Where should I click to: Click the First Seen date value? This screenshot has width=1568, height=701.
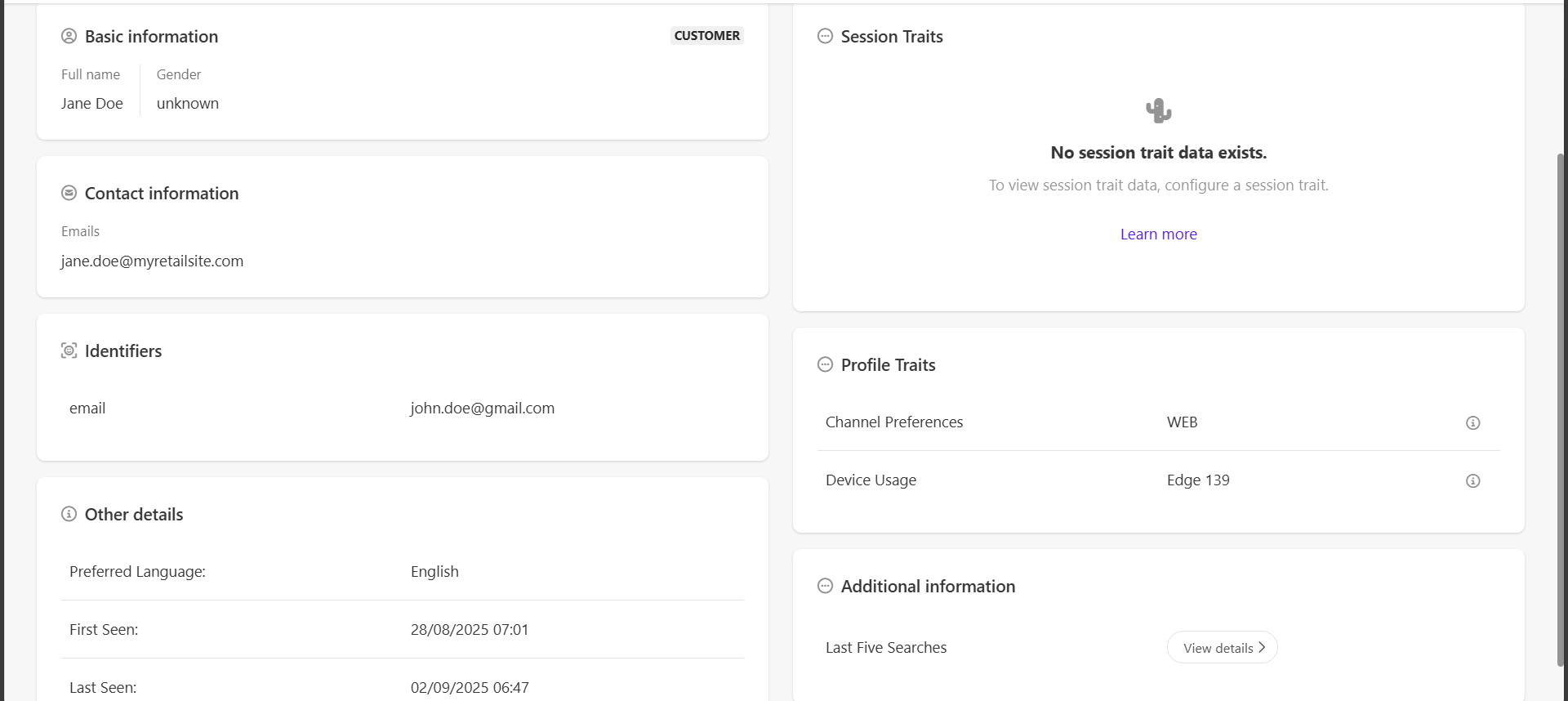pyautogui.click(x=469, y=630)
